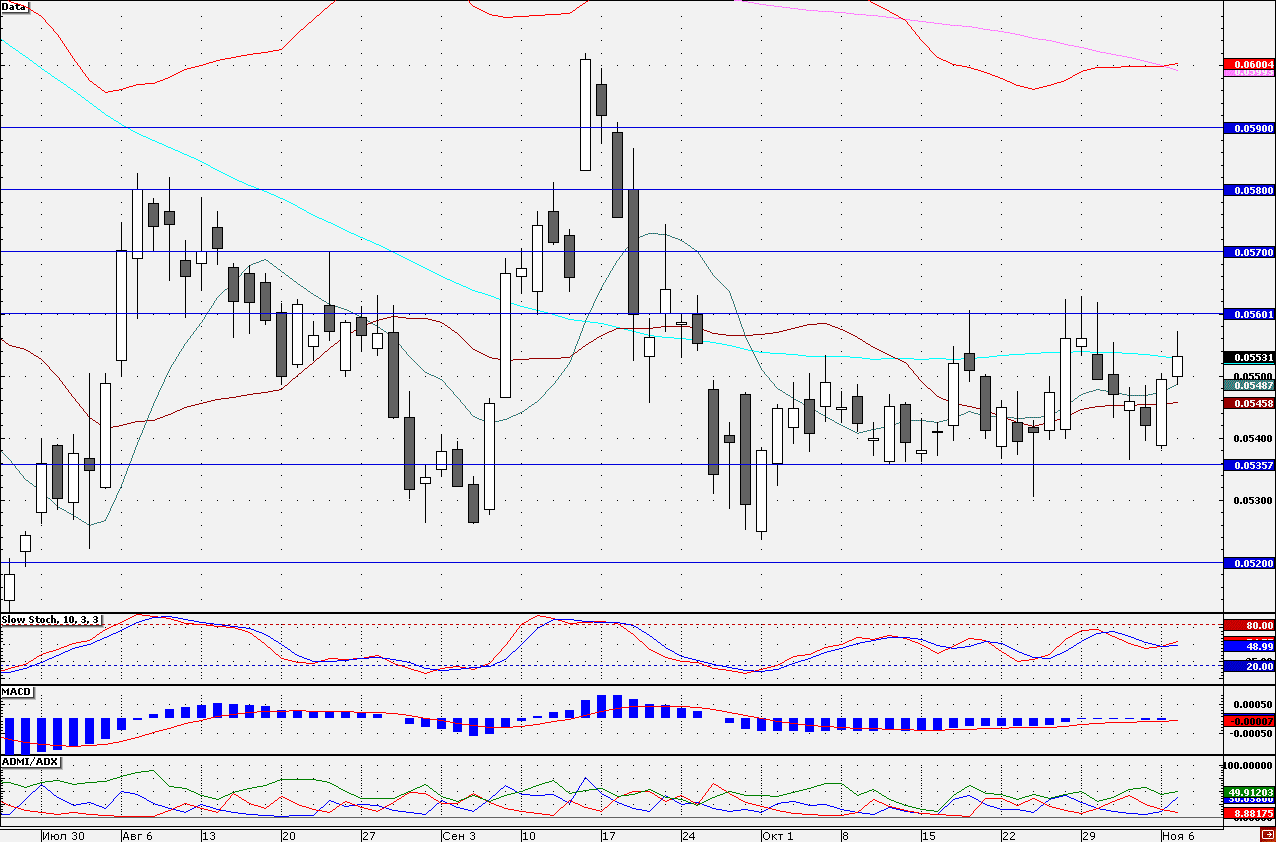This screenshot has width=1276, height=842.
Task: Click the 13 date label
Action: [210, 835]
